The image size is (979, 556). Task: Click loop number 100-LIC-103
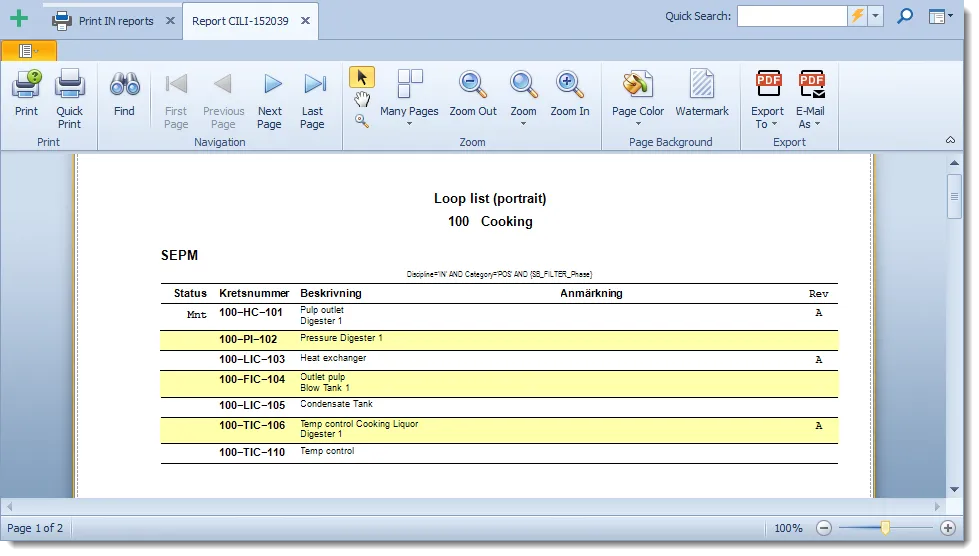(x=252, y=359)
